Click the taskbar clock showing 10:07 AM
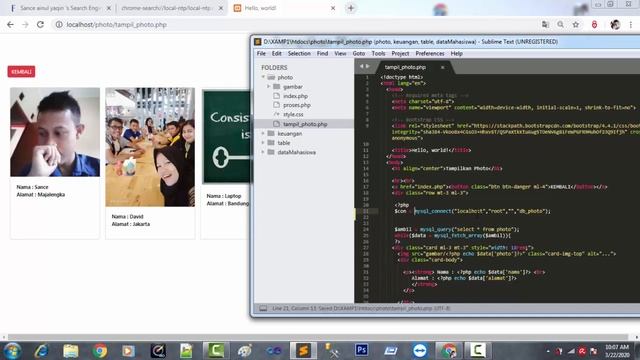 click(617, 351)
